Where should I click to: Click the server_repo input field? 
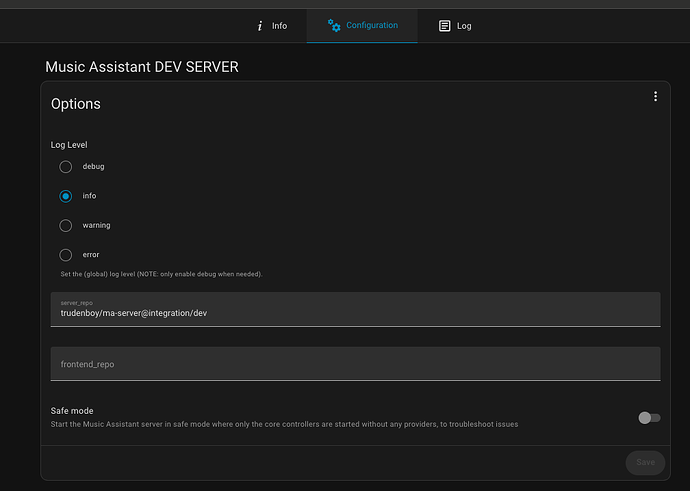(356, 309)
